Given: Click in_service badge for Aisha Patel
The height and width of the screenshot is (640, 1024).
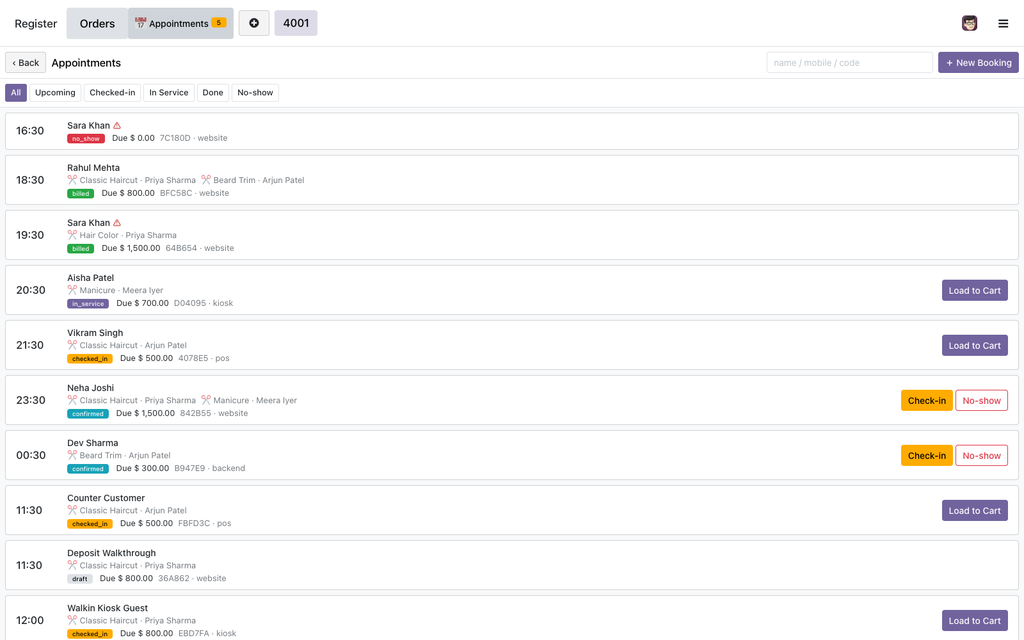Looking at the screenshot, I should click(88, 304).
